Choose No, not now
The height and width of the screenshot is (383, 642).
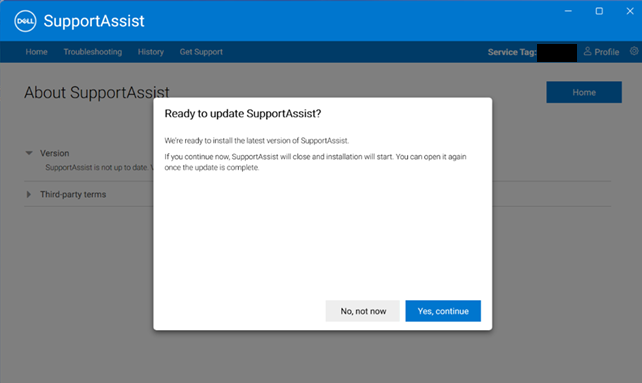(363, 311)
